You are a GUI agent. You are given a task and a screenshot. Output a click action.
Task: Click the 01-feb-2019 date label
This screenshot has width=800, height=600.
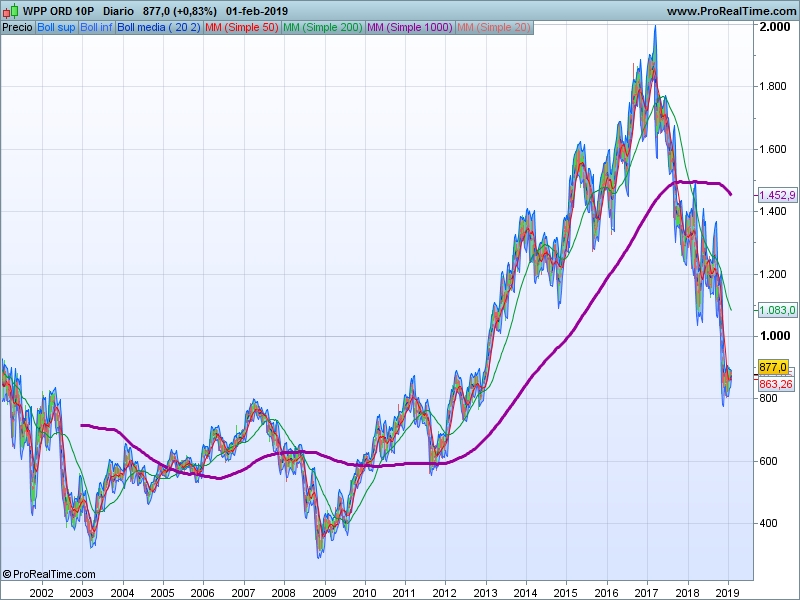pyautogui.click(x=257, y=11)
